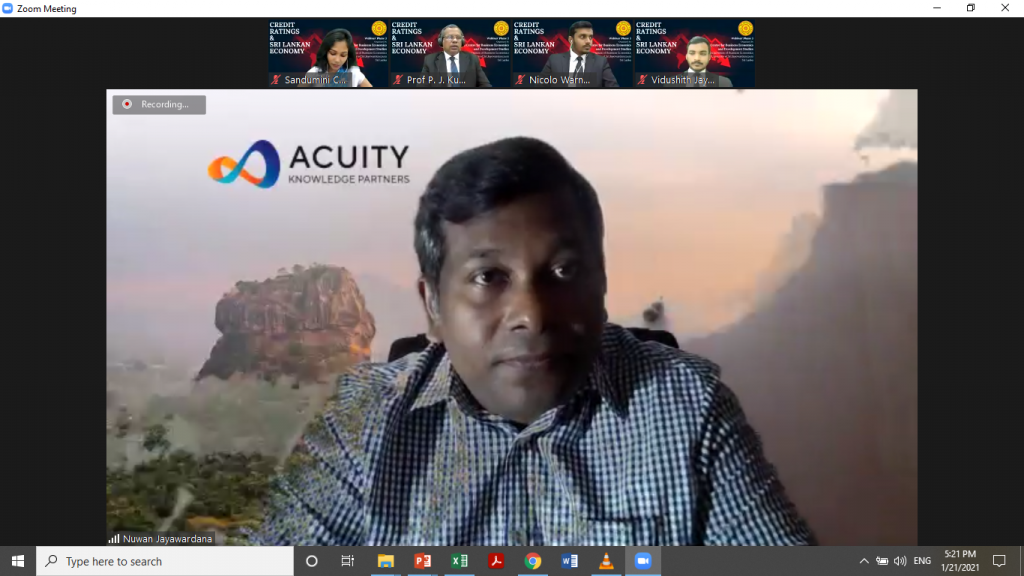Screen dimensions: 1024x576
Task: Select Sandumini's video thumbnail
Action: point(328,53)
